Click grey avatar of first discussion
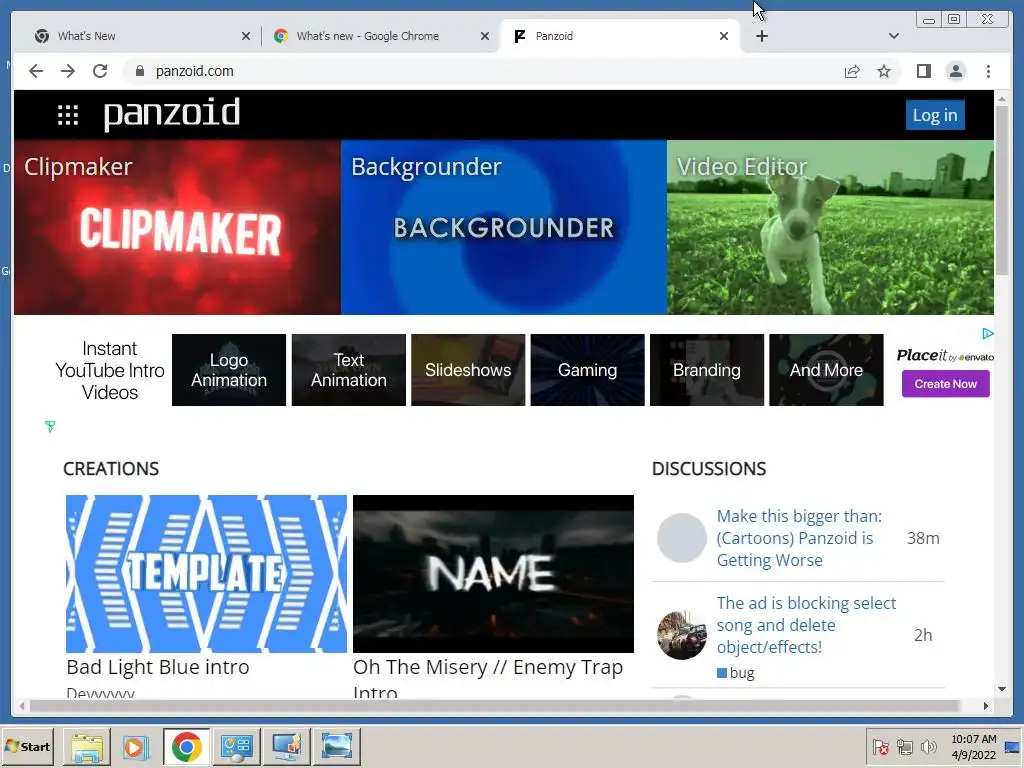The width and height of the screenshot is (1024, 768). click(x=681, y=537)
